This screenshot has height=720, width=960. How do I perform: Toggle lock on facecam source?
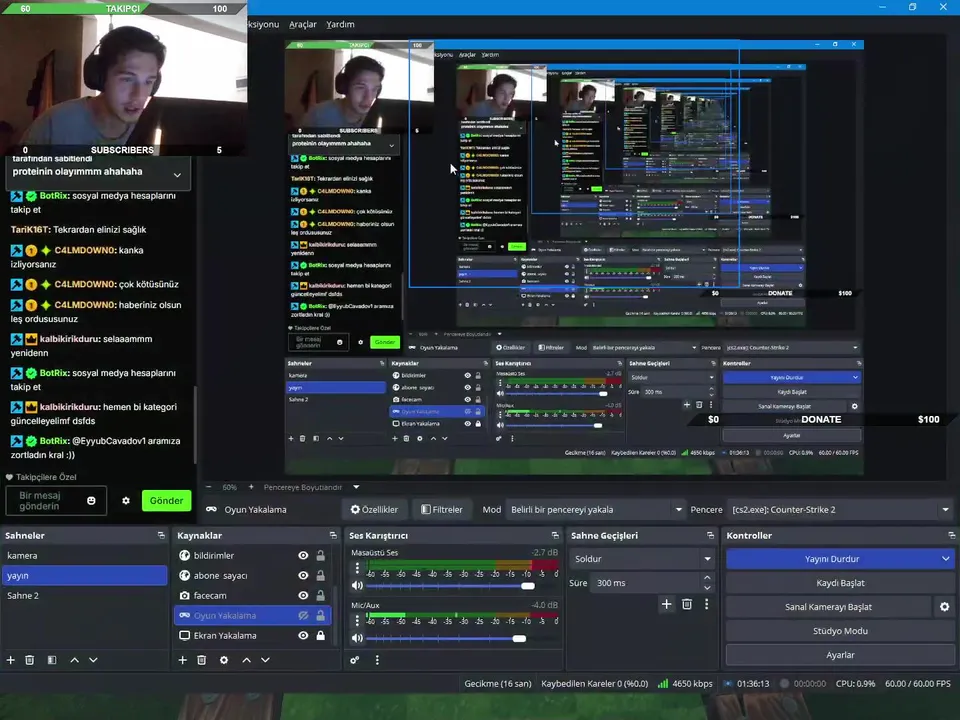click(320, 595)
